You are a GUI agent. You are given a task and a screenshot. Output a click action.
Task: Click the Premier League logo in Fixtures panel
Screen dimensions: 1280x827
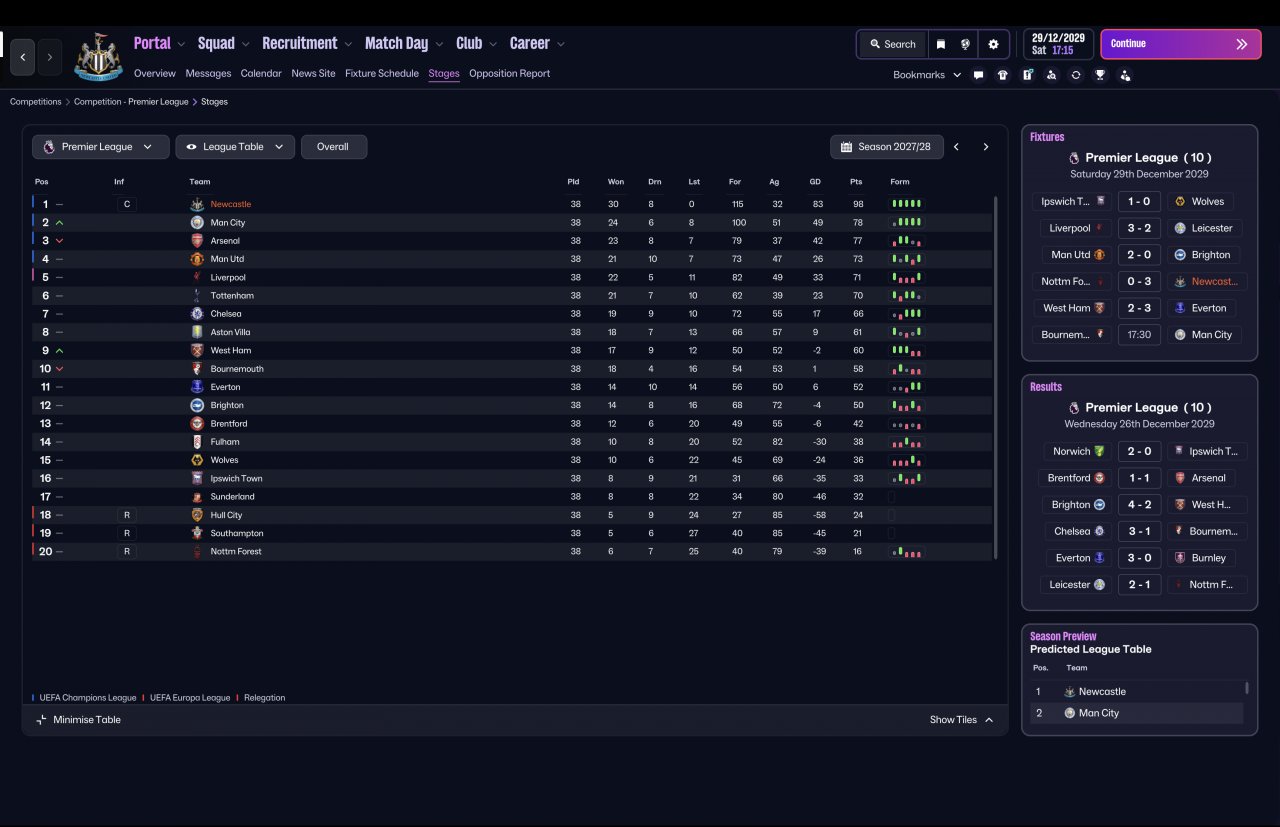(x=1074, y=158)
